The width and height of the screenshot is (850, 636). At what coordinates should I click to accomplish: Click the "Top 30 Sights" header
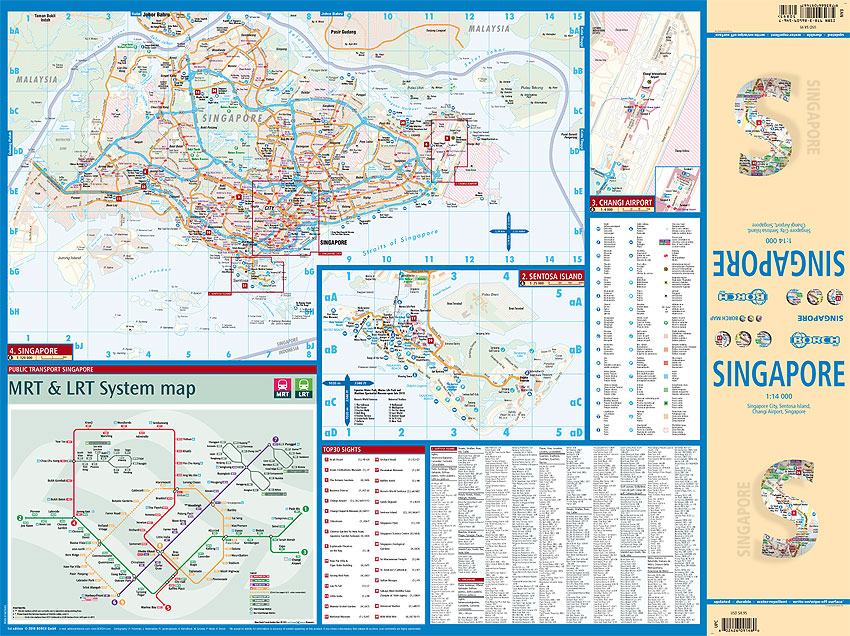(x=346, y=449)
